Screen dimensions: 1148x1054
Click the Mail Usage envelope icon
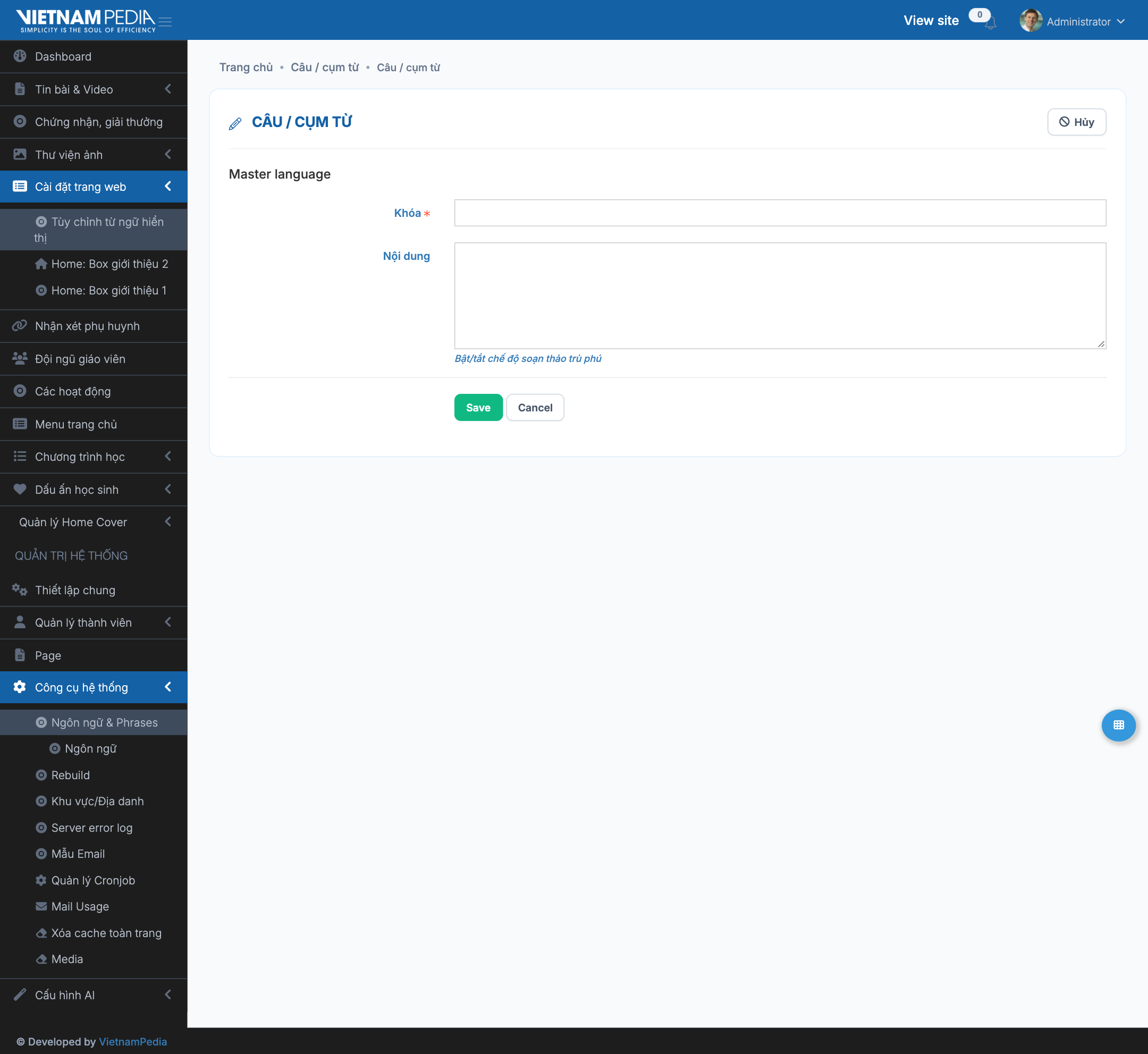(x=41, y=906)
